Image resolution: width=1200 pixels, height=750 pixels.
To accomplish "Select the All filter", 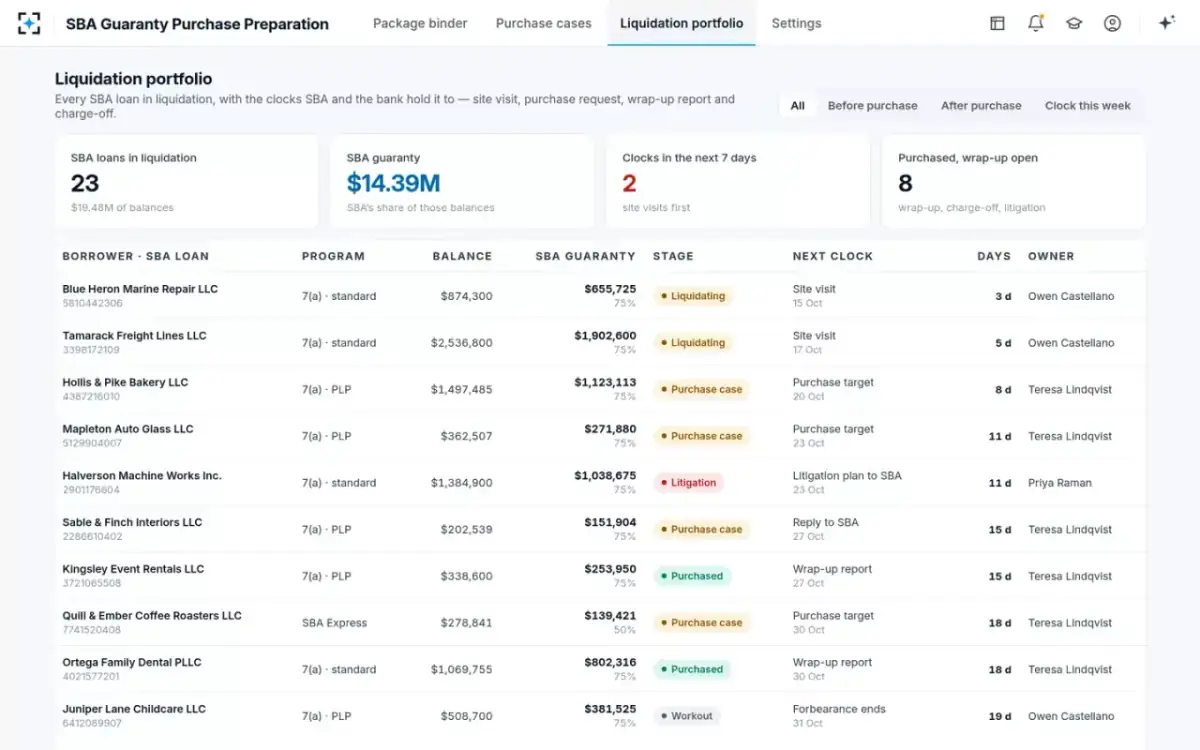I will point(797,105).
